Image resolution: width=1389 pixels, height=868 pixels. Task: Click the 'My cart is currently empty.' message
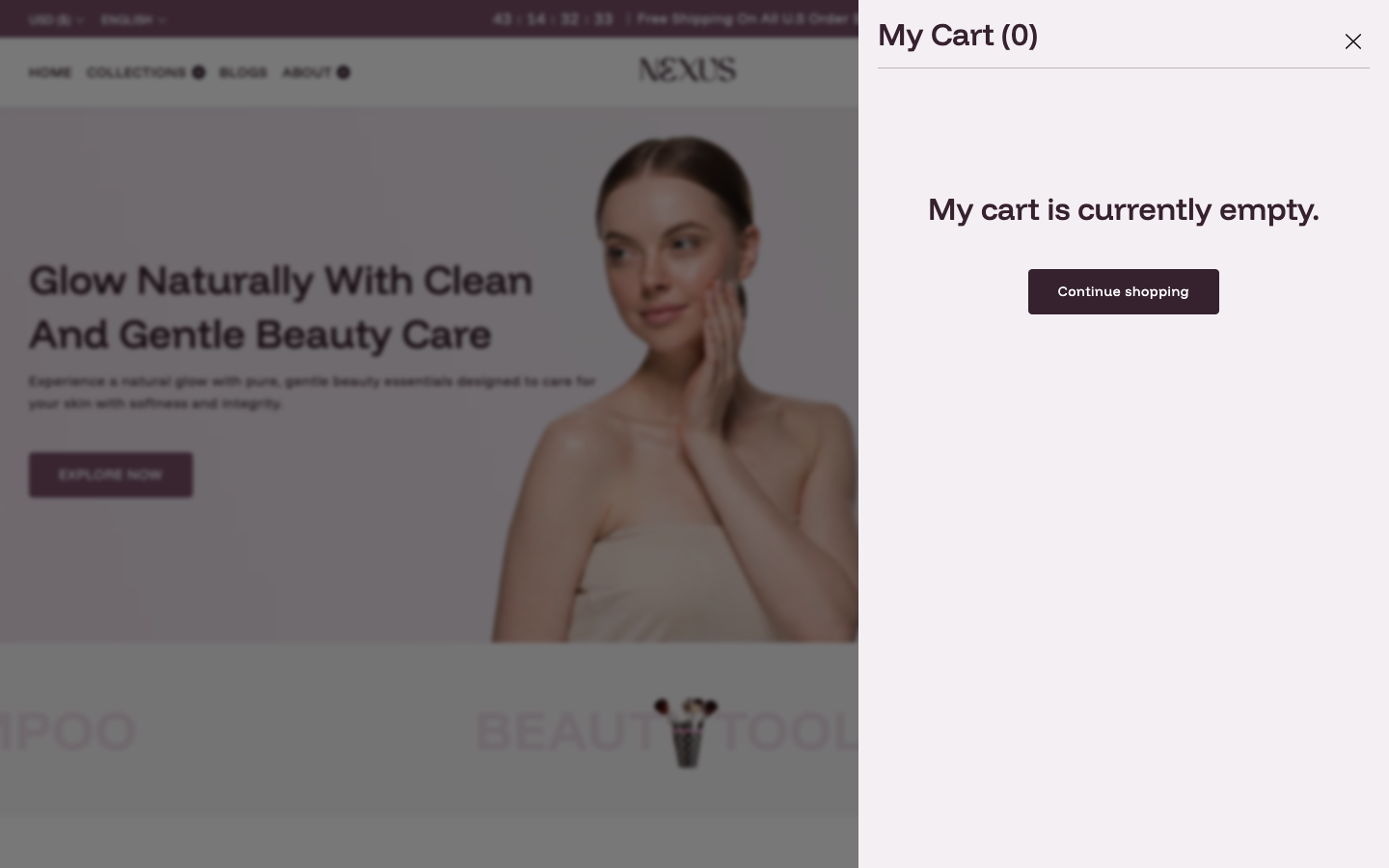(1123, 210)
